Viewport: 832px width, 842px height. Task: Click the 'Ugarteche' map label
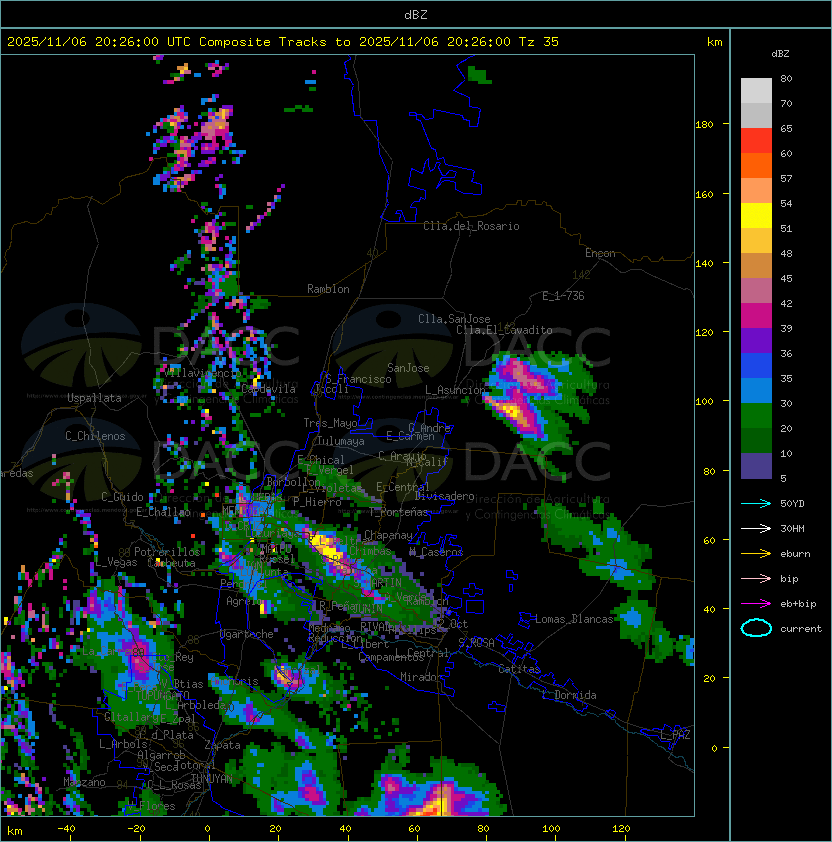pyautogui.click(x=247, y=634)
